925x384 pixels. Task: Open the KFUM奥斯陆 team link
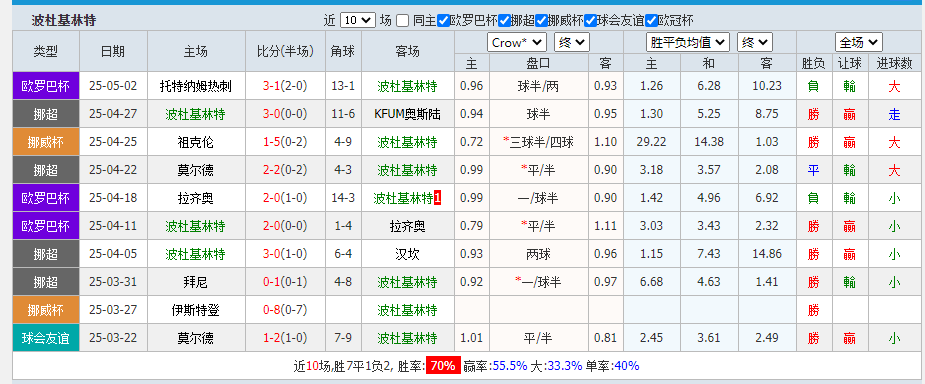point(408,114)
